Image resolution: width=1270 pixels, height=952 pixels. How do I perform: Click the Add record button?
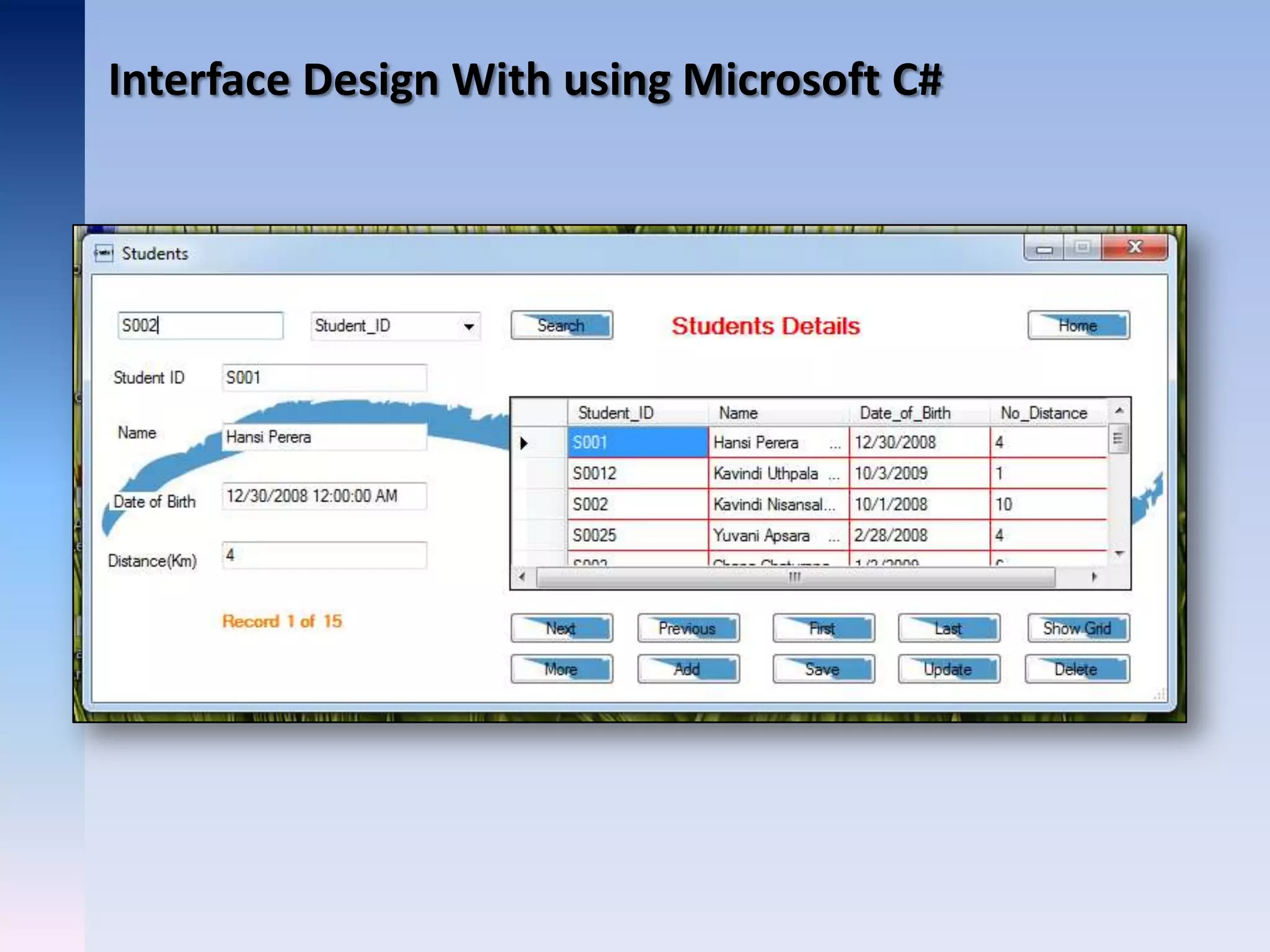tap(688, 669)
